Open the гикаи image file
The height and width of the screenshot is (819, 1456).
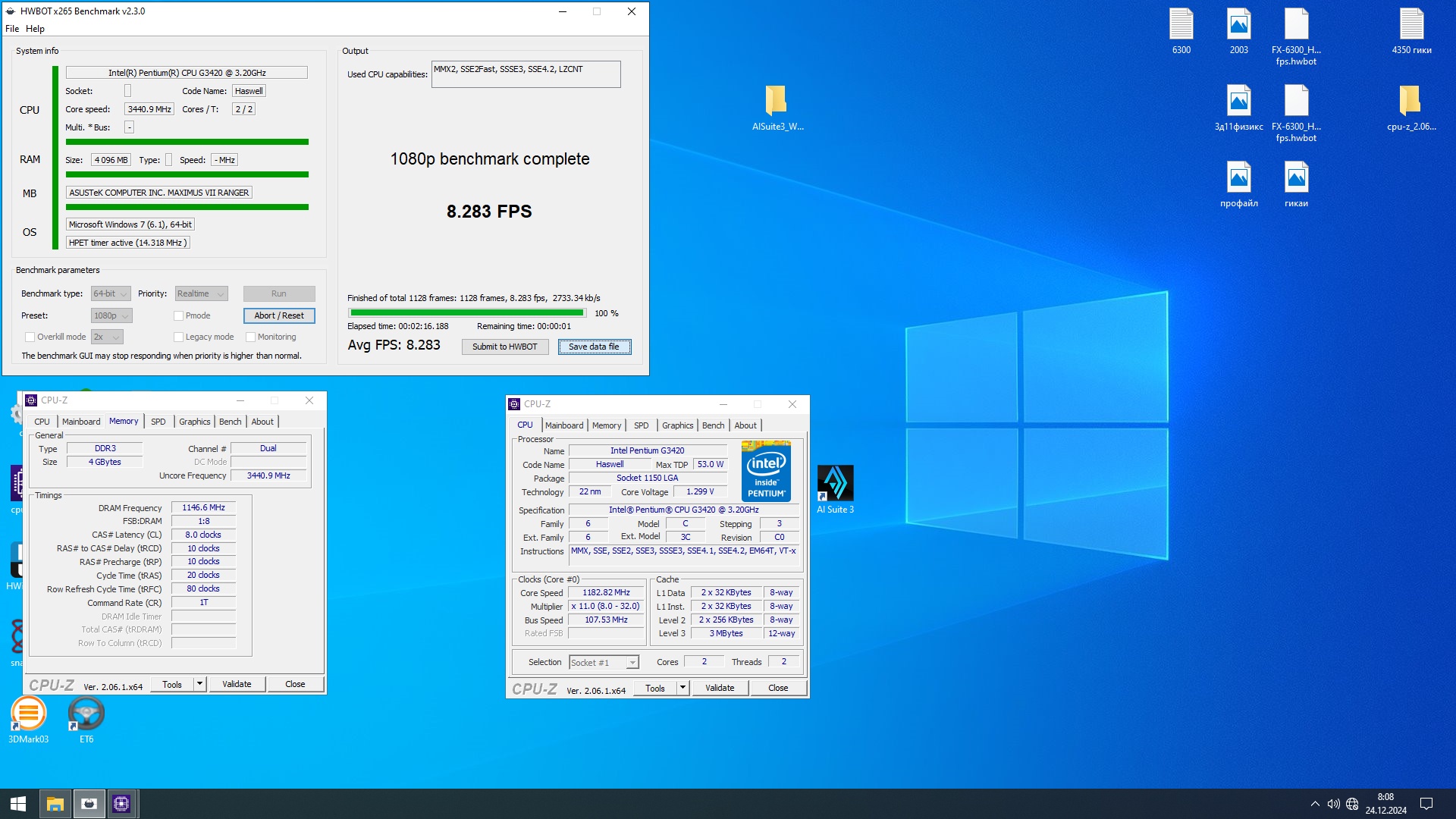1296,184
